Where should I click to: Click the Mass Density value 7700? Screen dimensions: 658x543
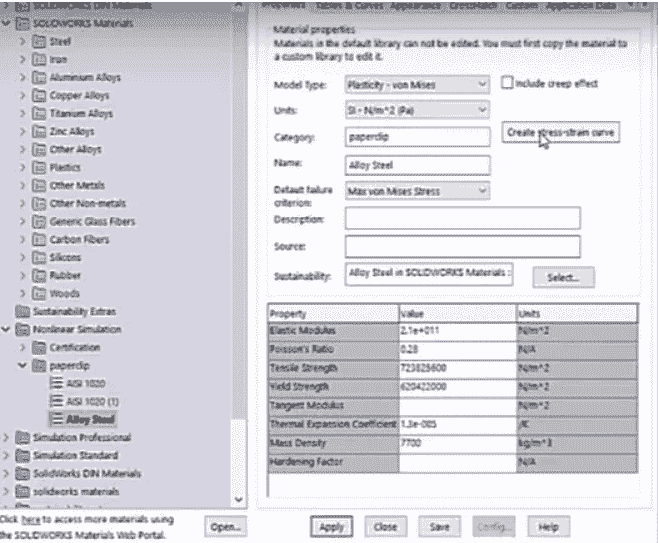(x=457, y=443)
